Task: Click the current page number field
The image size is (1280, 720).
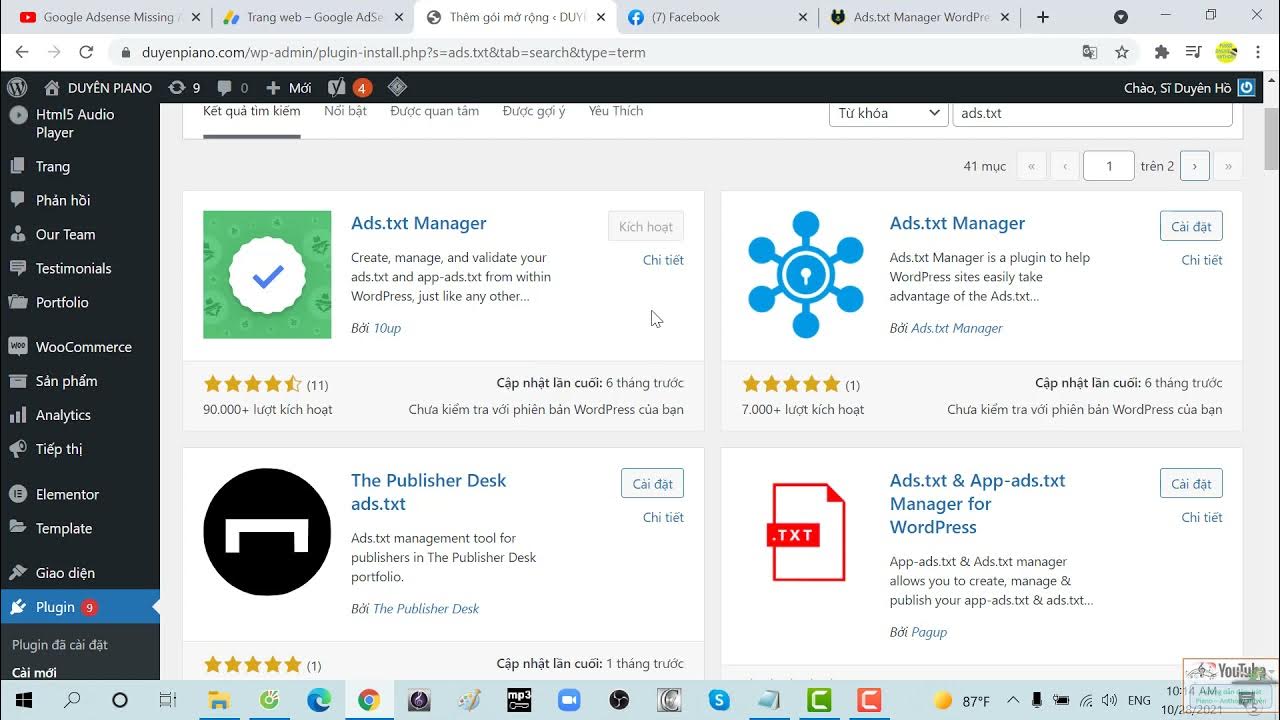Action: (x=1108, y=166)
